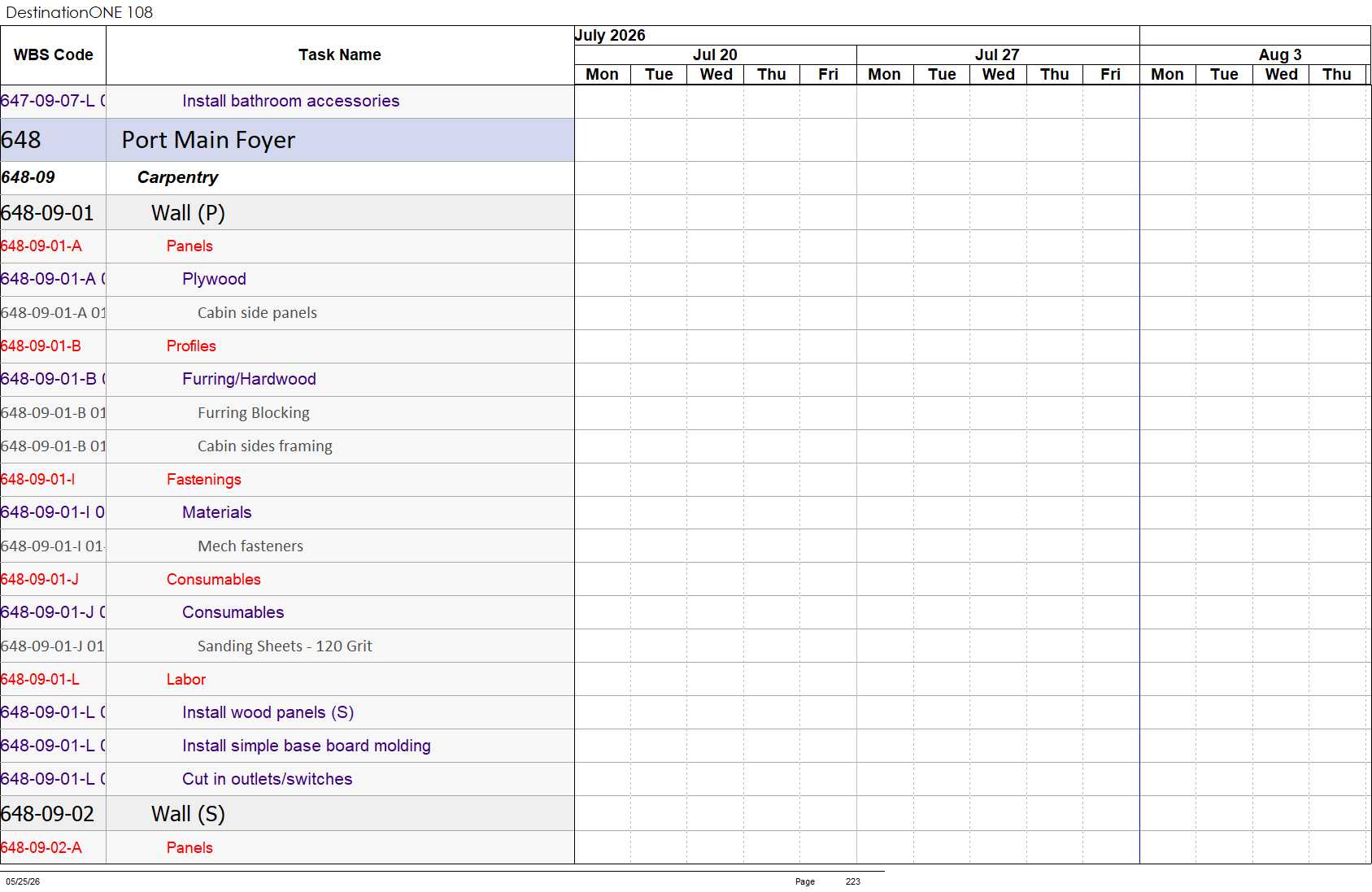This screenshot has height=892, width=1372.
Task: Click WBS code 648-09-01-B
Action: (41, 346)
